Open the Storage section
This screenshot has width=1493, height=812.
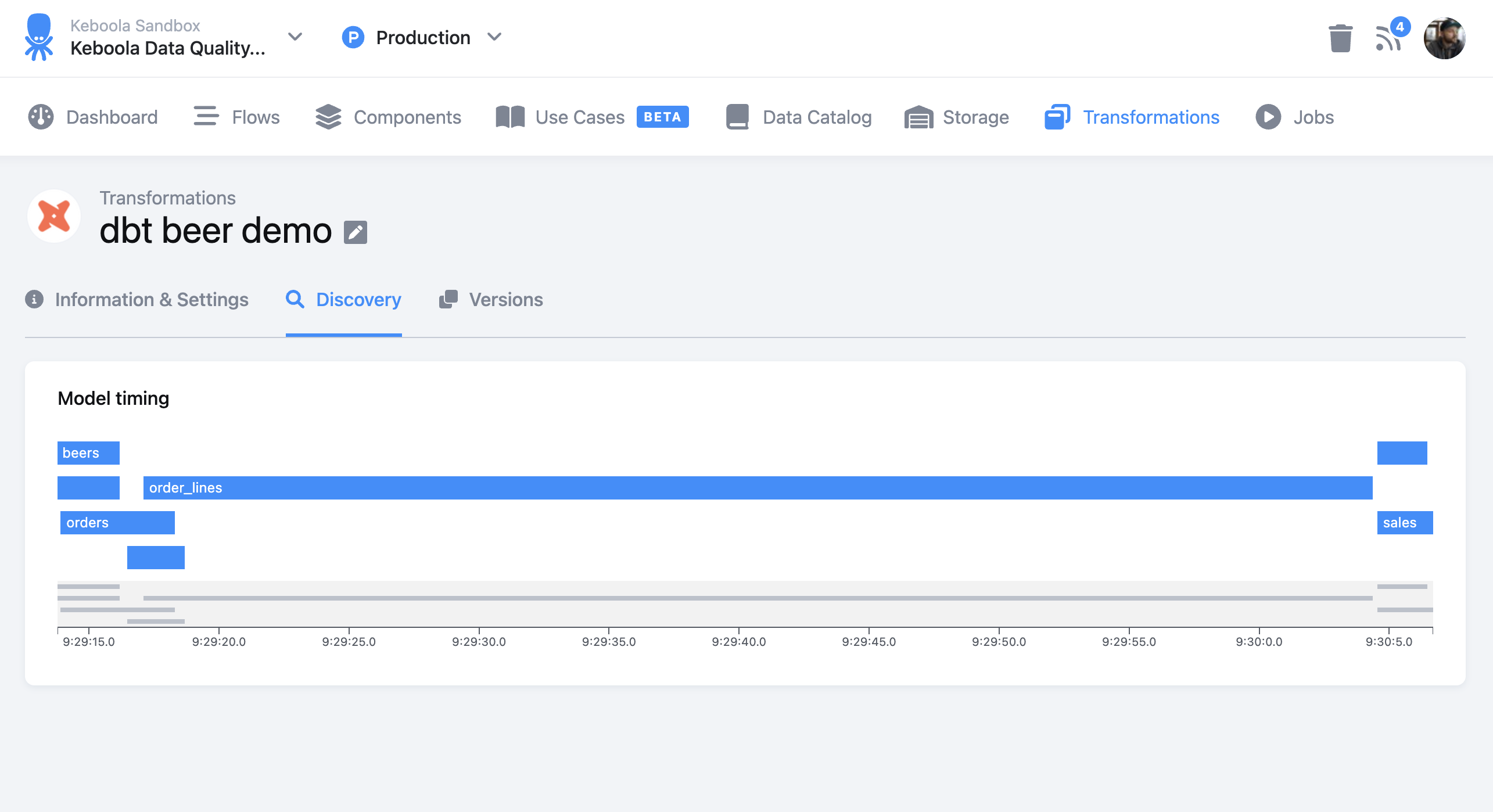(957, 117)
